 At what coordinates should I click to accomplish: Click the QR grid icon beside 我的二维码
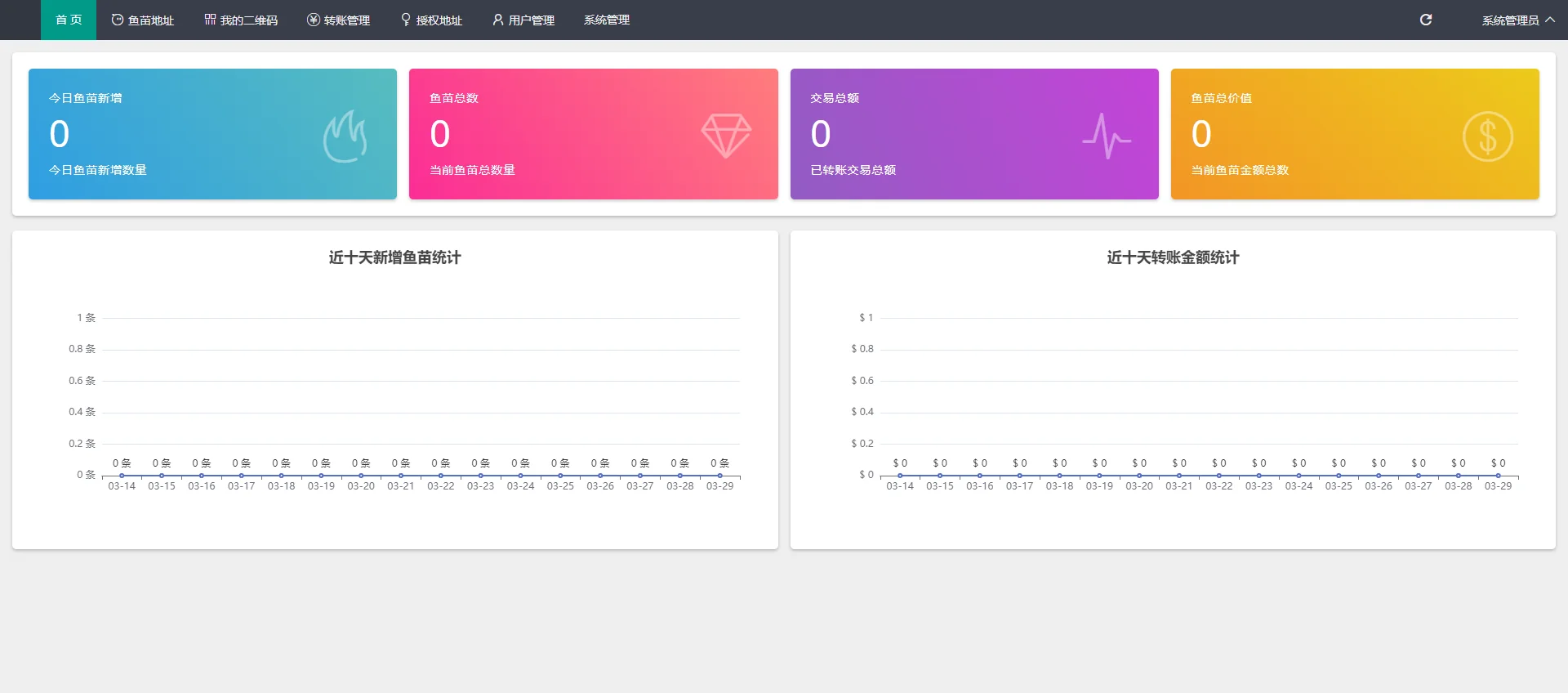(x=210, y=20)
